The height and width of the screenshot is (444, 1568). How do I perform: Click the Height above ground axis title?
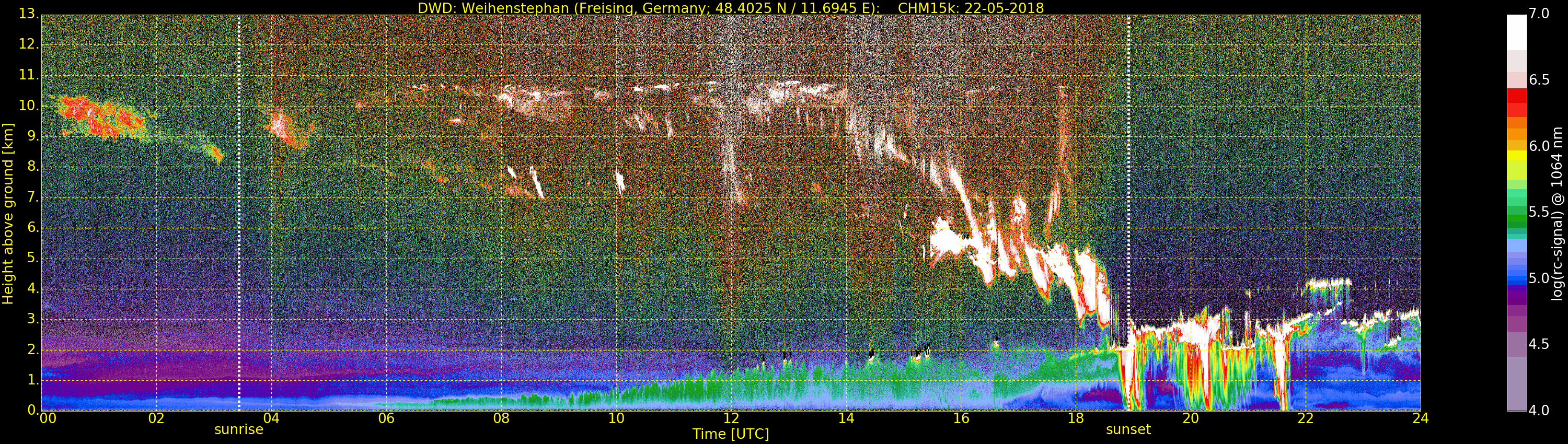(8, 214)
